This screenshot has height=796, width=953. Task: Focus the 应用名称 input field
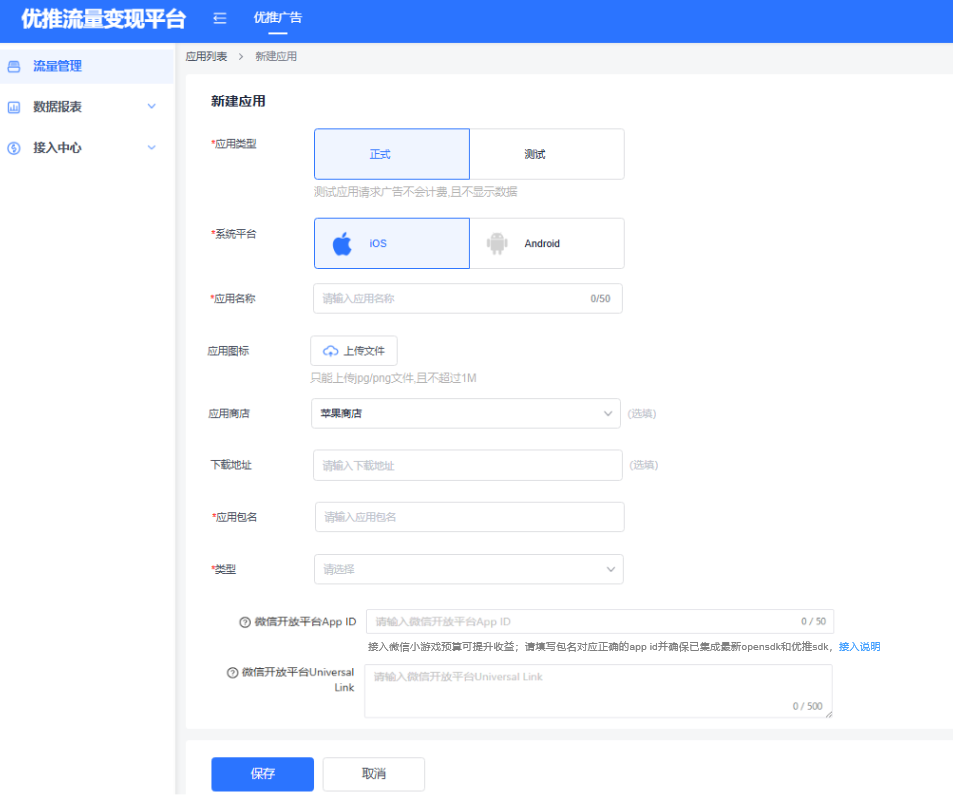click(452, 298)
